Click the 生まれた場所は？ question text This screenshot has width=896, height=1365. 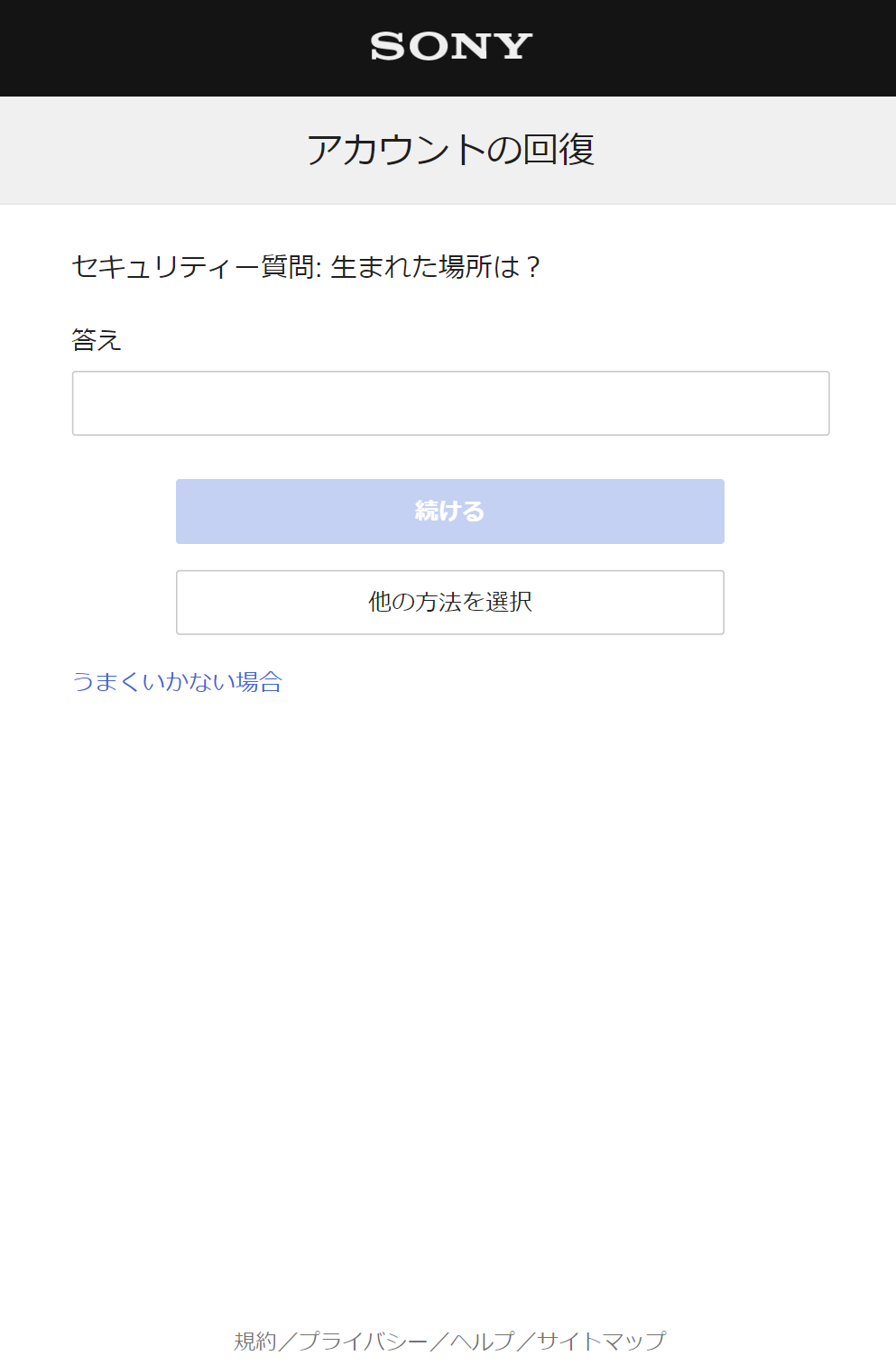436,267
